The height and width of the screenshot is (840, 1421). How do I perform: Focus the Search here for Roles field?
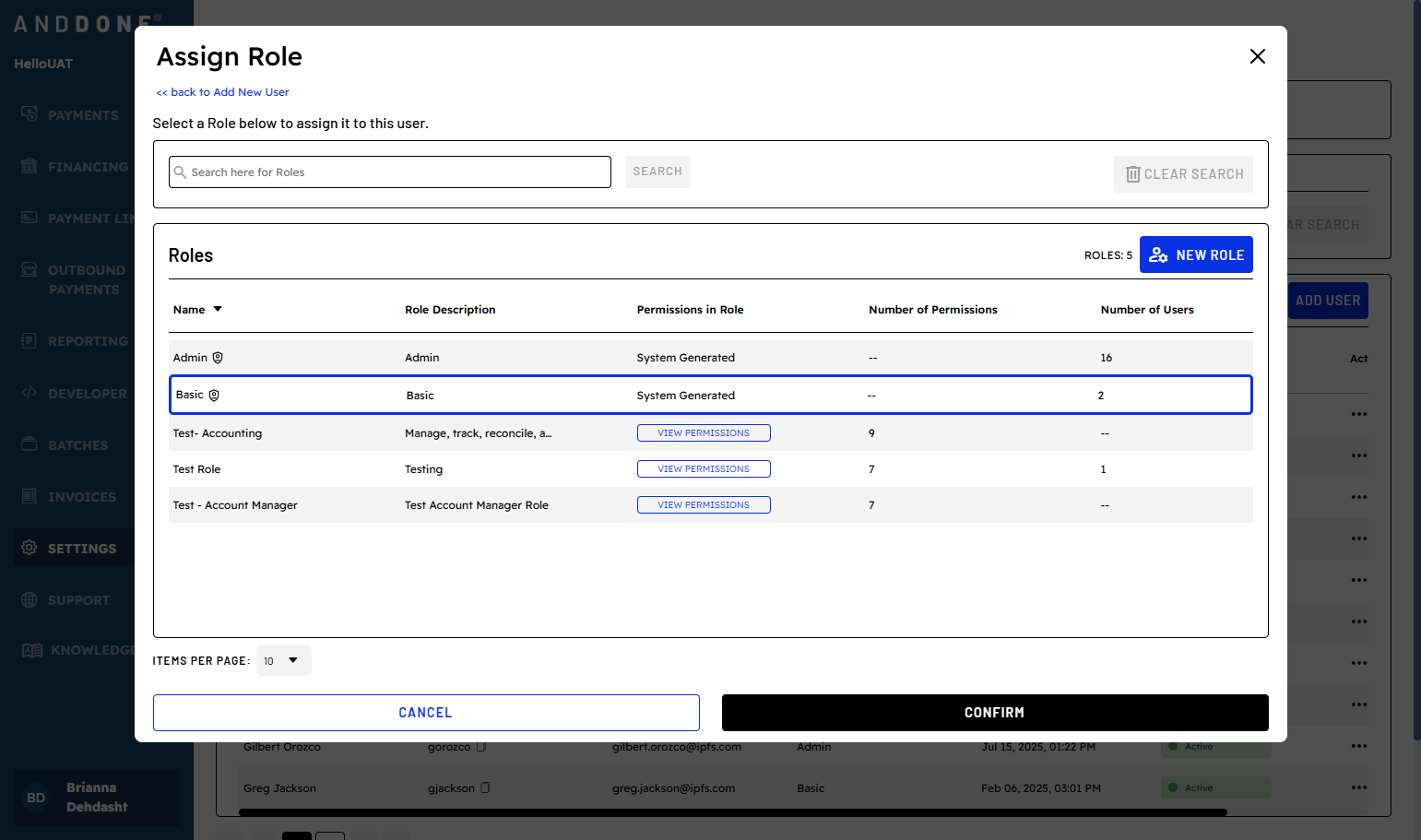tap(390, 172)
